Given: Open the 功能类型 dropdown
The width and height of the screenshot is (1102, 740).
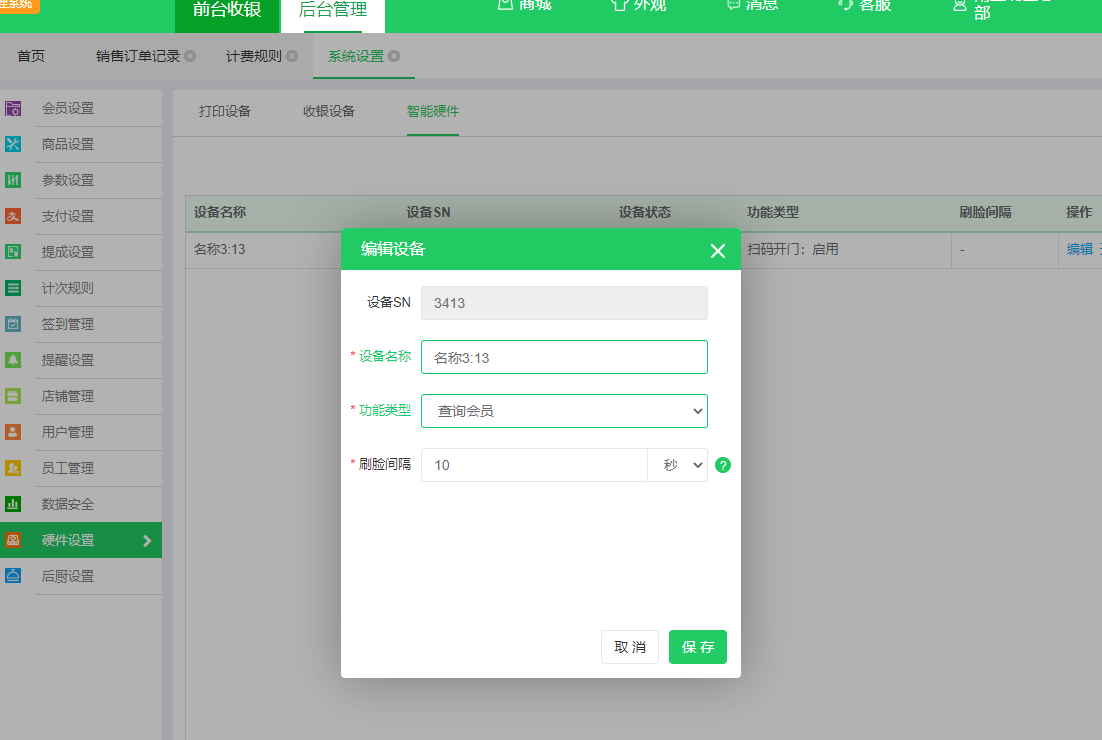Looking at the screenshot, I should coord(564,410).
